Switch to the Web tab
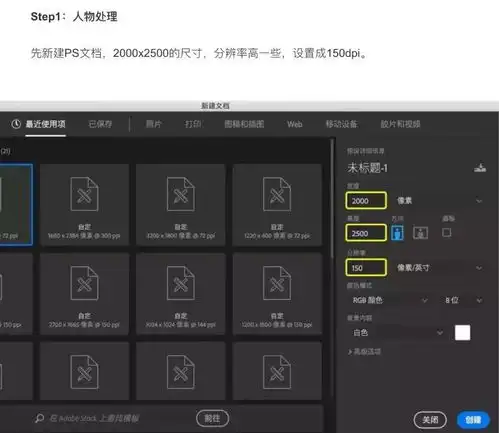 pos(295,124)
